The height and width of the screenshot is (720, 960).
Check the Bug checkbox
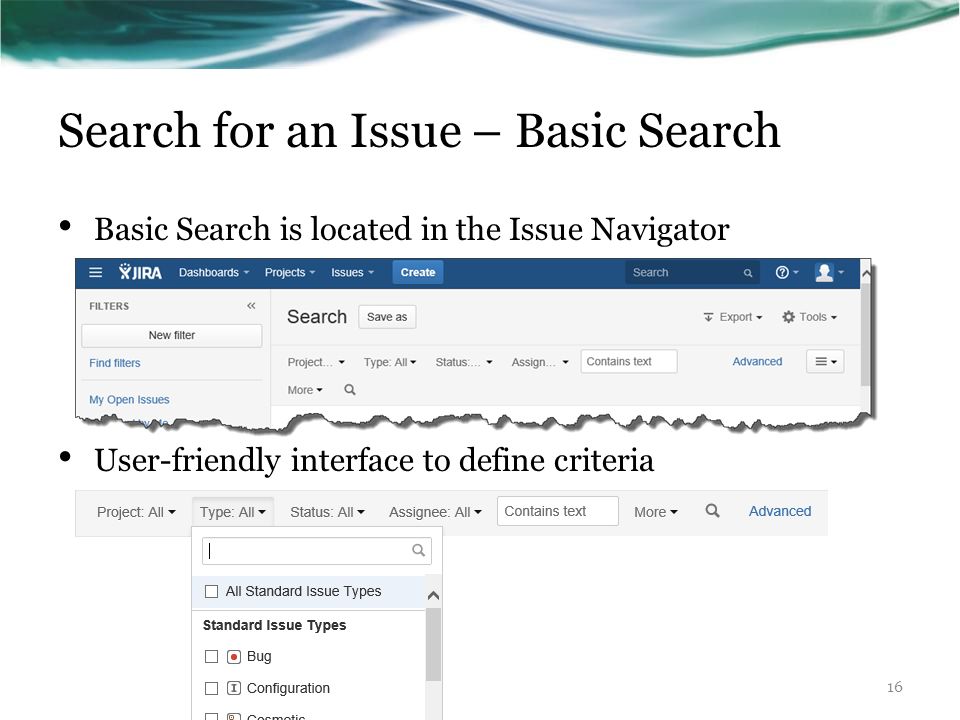(x=211, y=656)
